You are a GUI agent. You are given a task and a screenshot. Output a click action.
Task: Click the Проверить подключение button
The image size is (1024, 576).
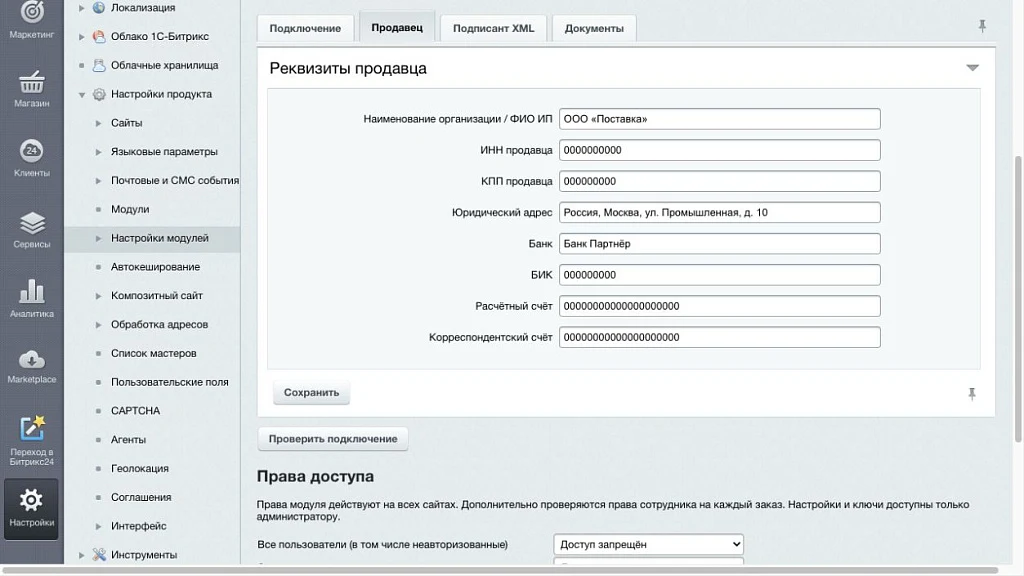click(333, 439)
